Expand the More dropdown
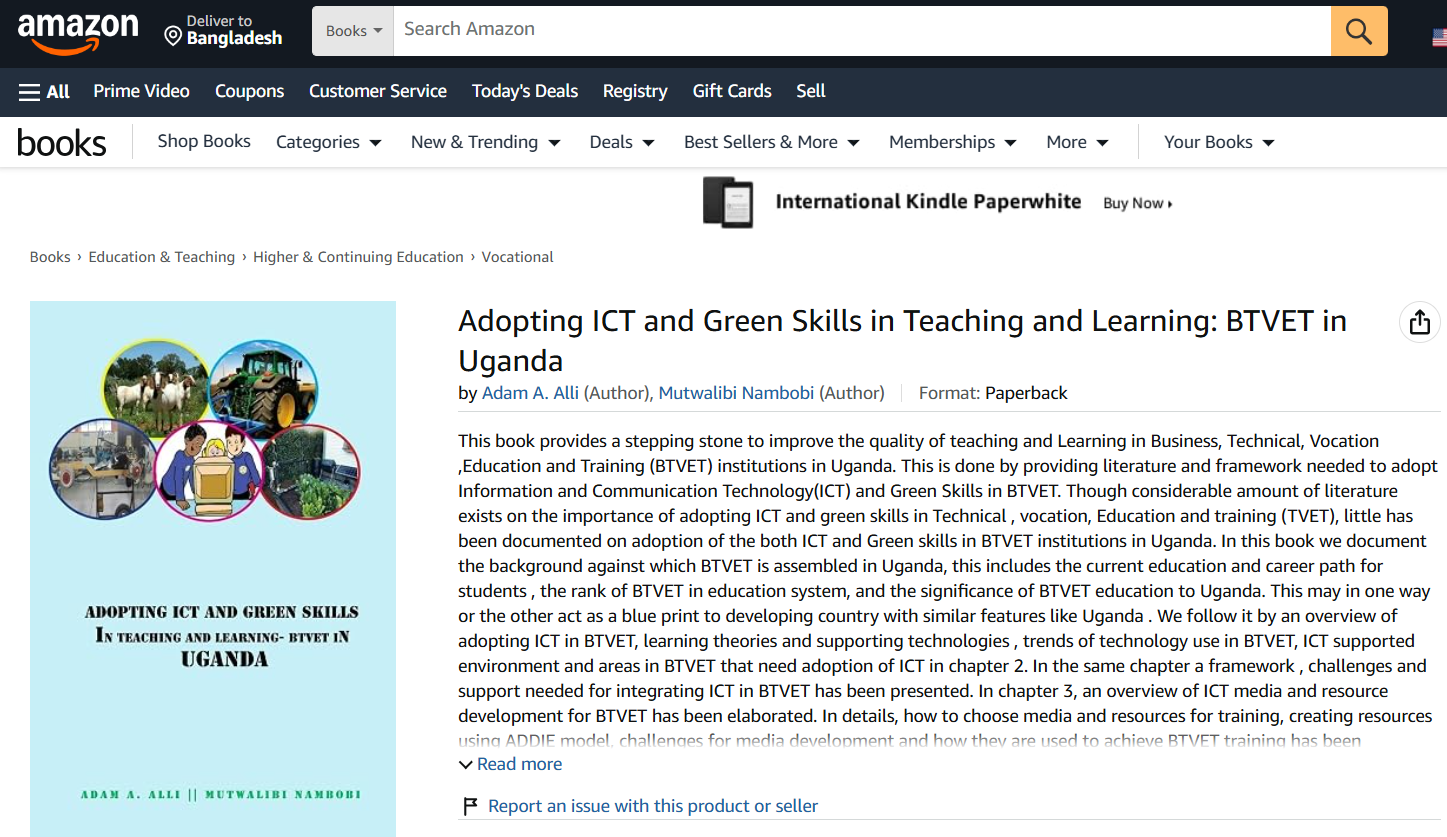The height and width of the screenshot is (837, 1447). pyautogui.click(x=1077, y=142)
